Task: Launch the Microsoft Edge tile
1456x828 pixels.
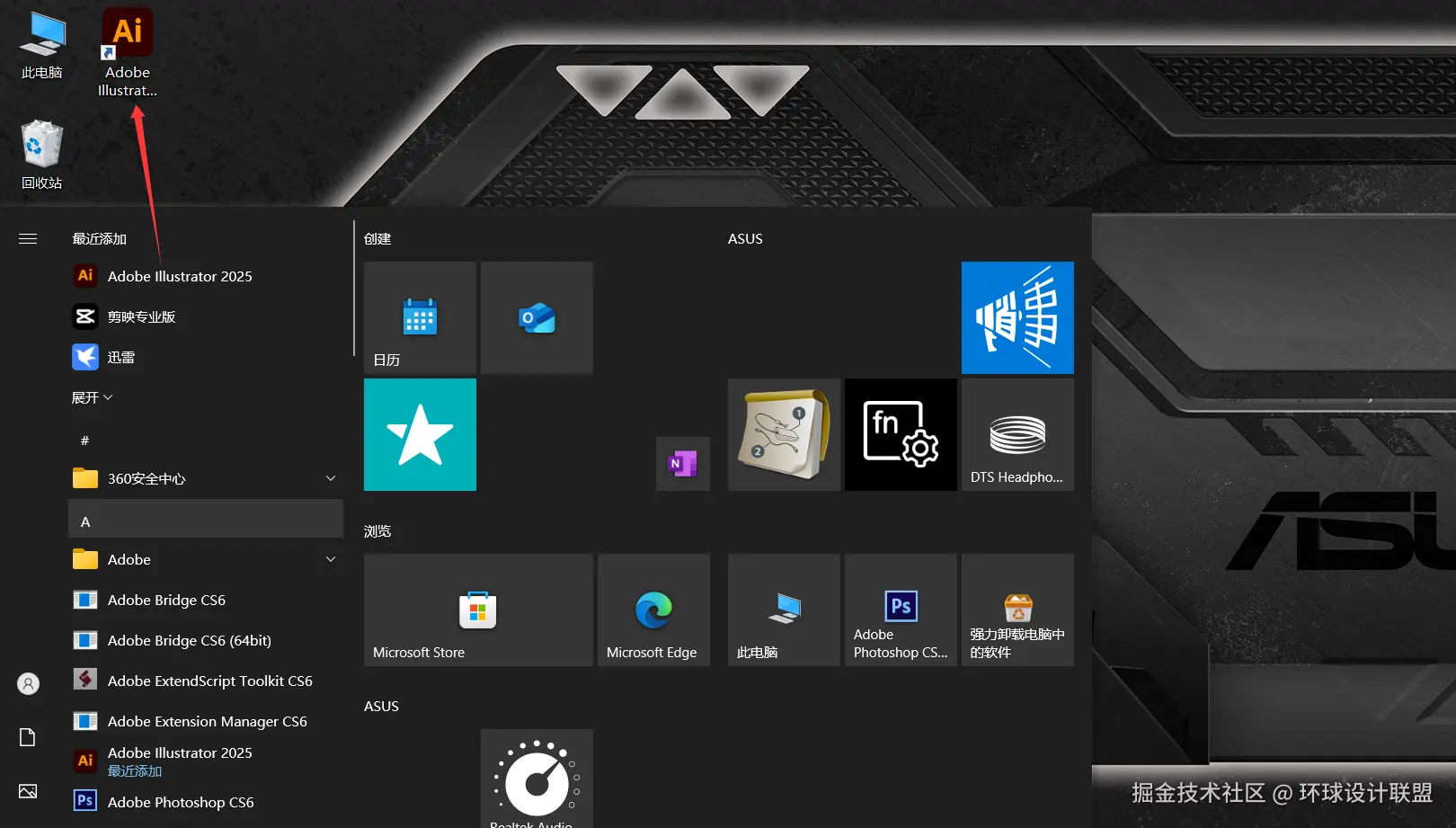Action: [x=653, y=610]
